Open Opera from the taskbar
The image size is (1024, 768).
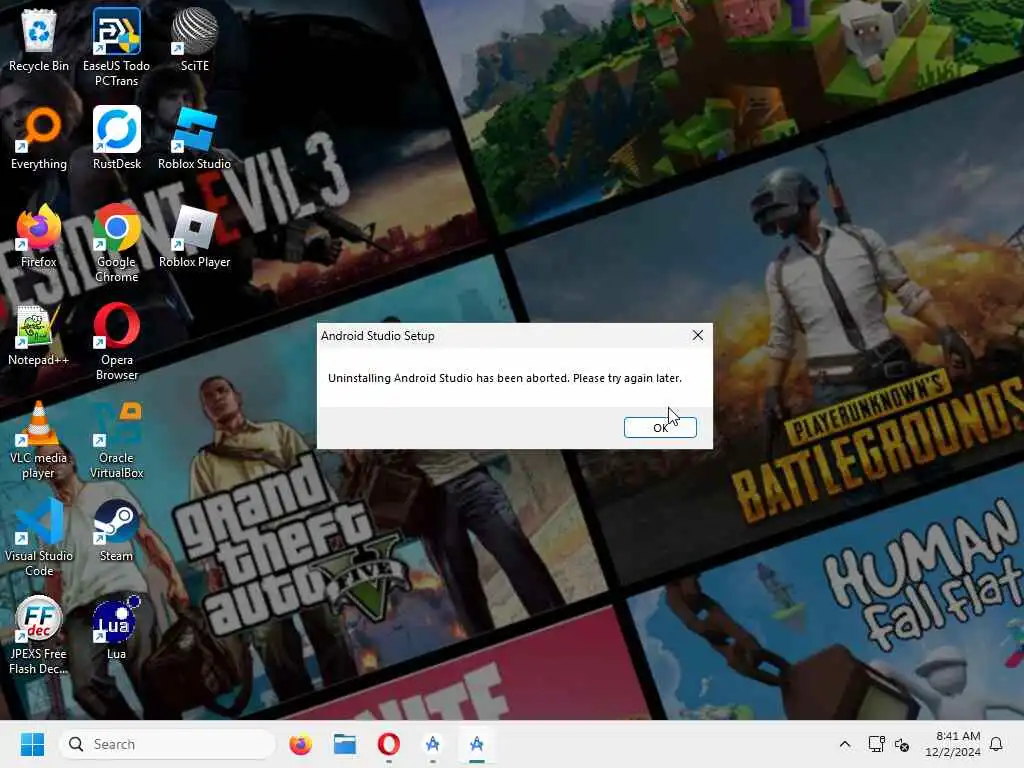coord(389,744)
